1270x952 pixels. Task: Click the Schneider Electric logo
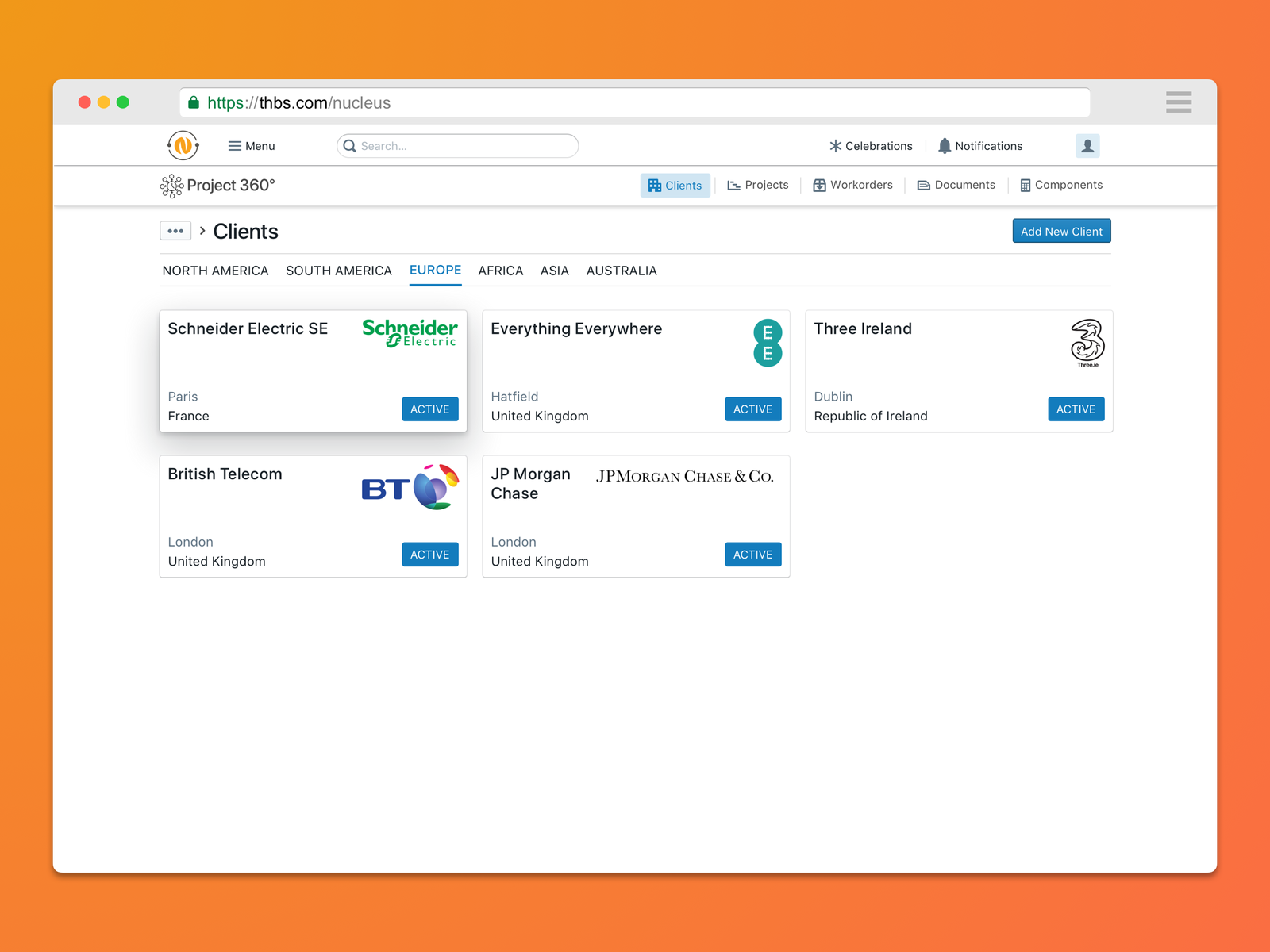(x=410, y=333)
